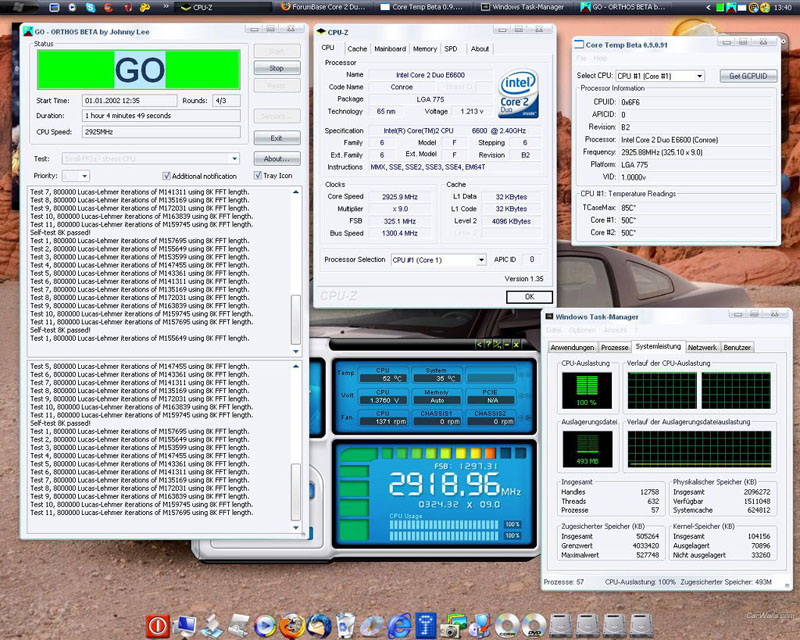The height and width of the screenshot is (640, 800).
Task: Click the 493 MB Auslagerungsdatei meter
Action: (587, 449)
